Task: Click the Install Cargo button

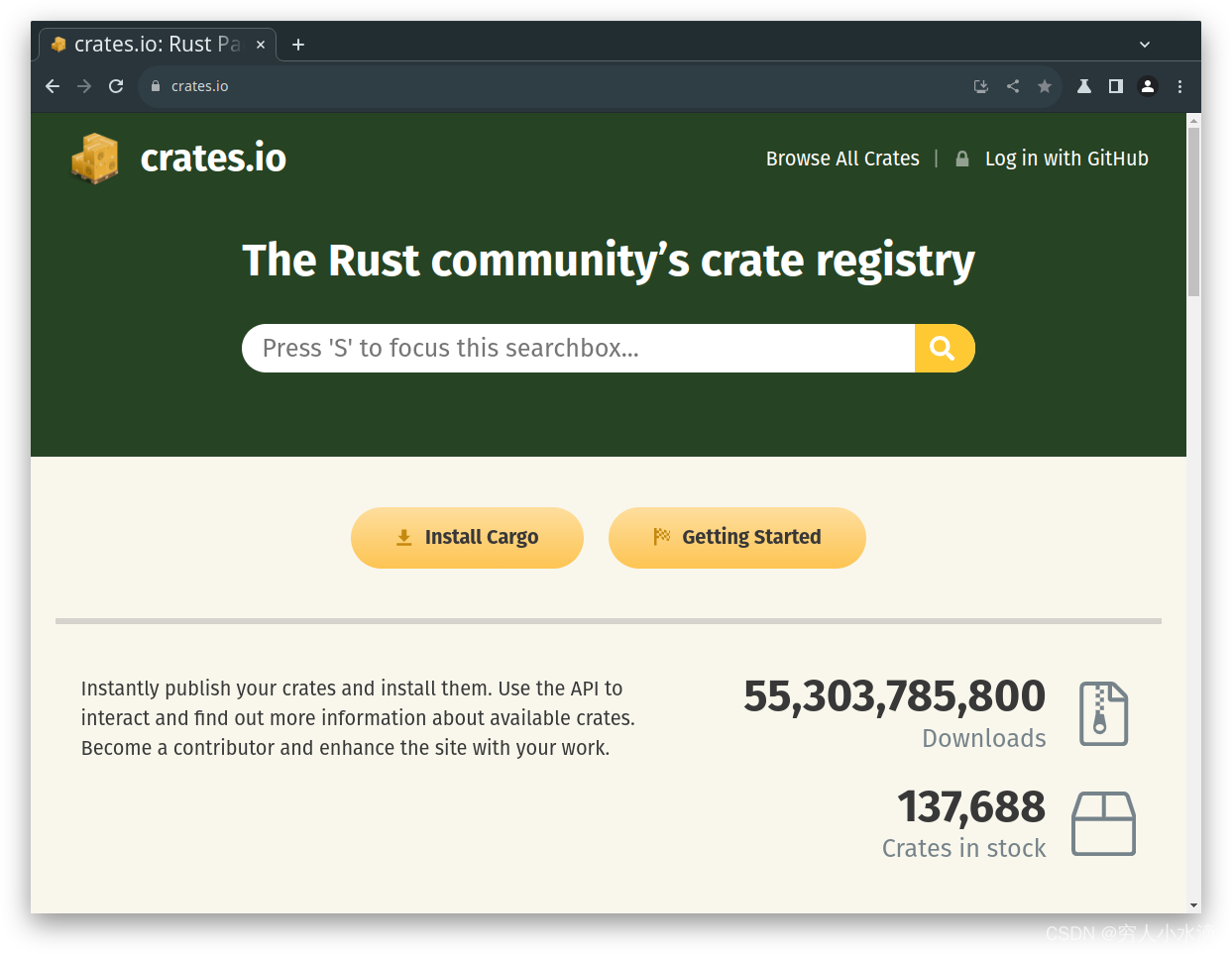Action: tap(467, 538)
